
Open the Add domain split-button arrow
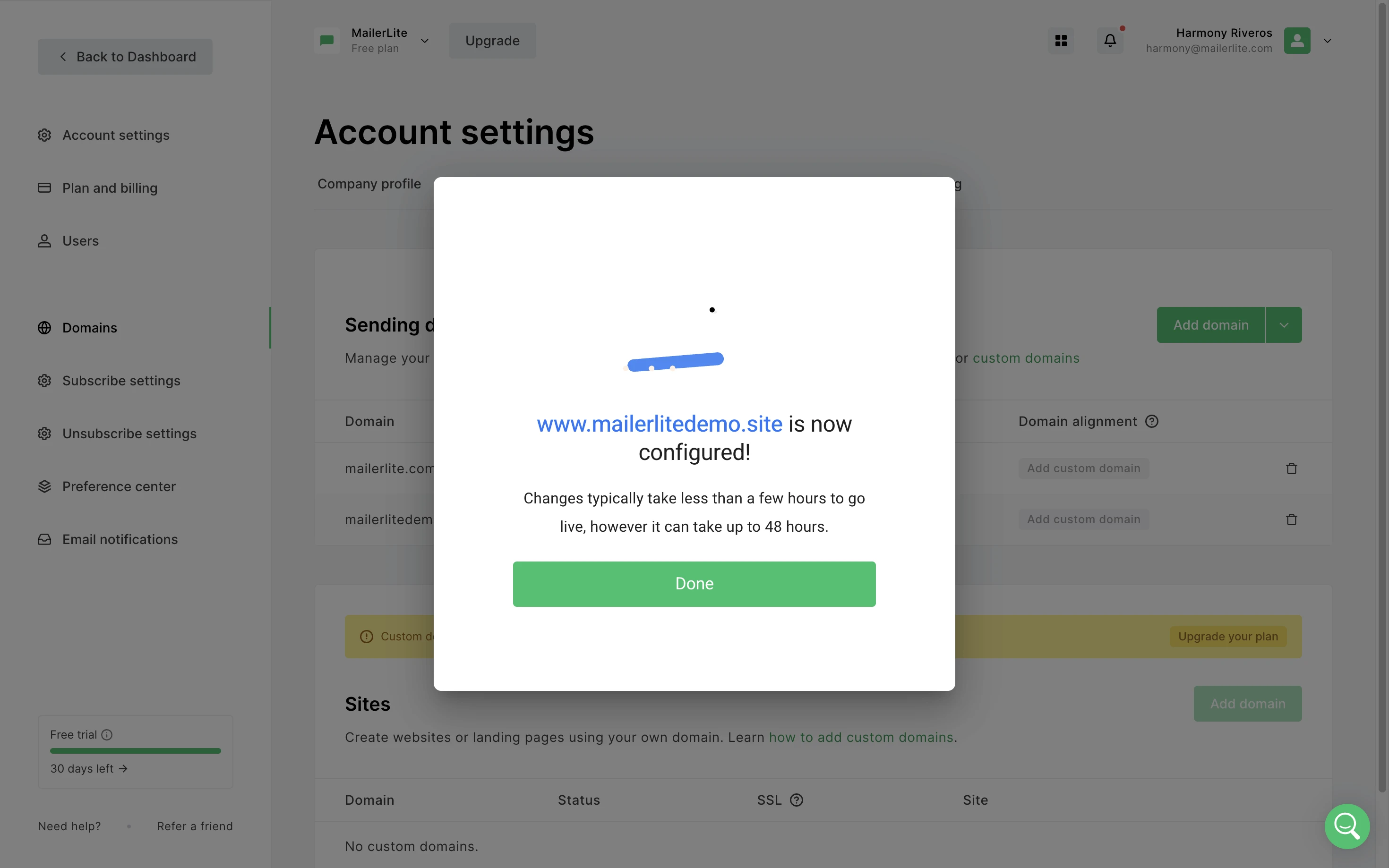coord(1283,325)
